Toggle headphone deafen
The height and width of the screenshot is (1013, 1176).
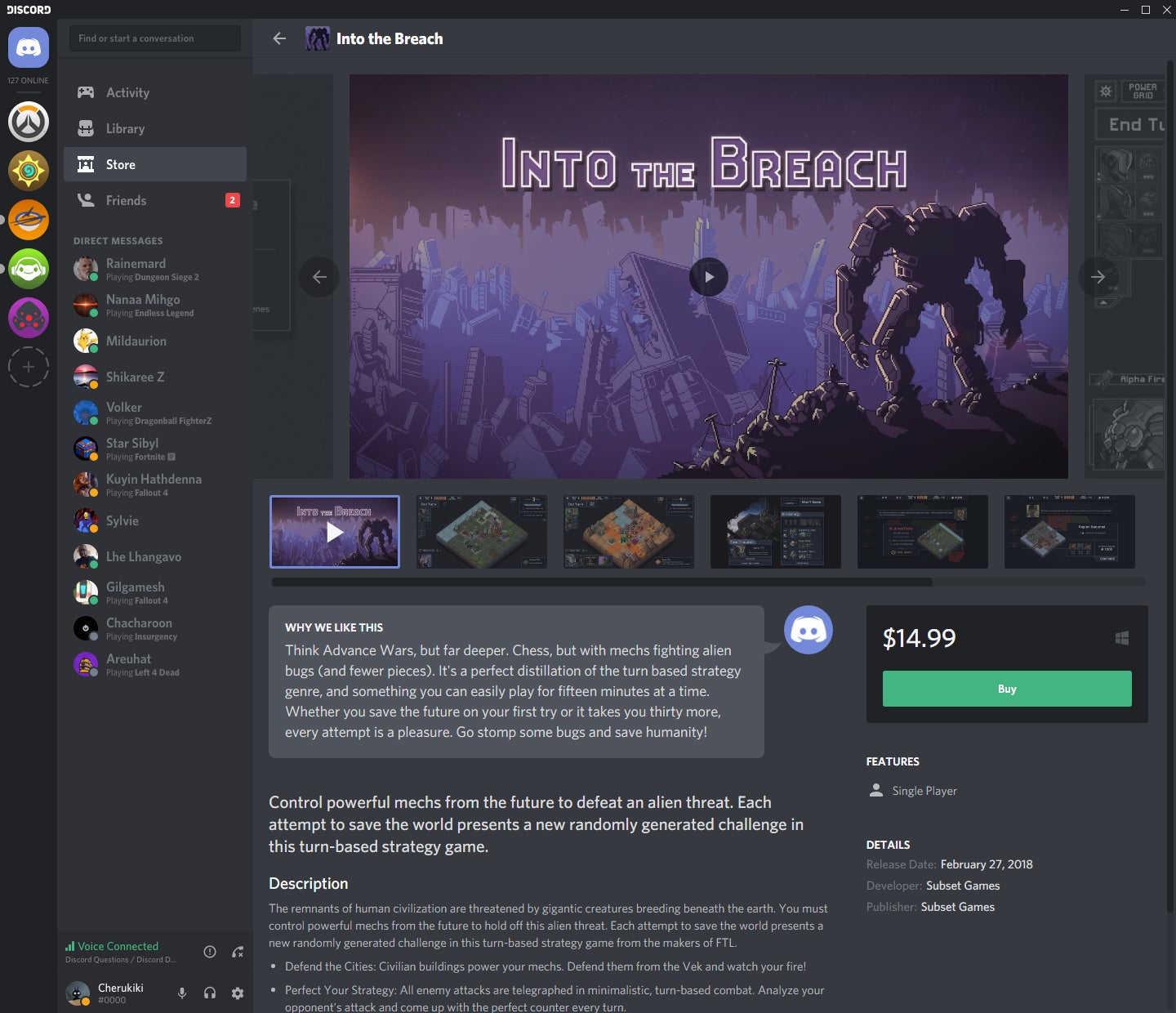210,993
